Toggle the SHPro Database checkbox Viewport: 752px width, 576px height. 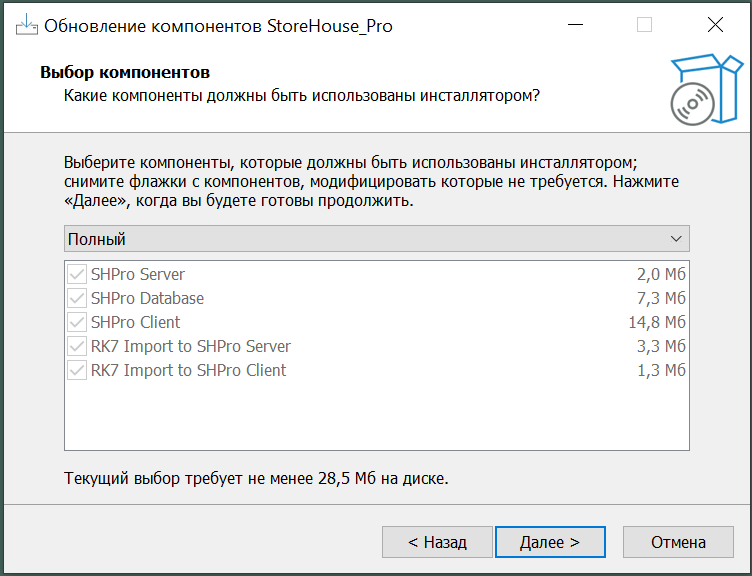click(77, 298)
